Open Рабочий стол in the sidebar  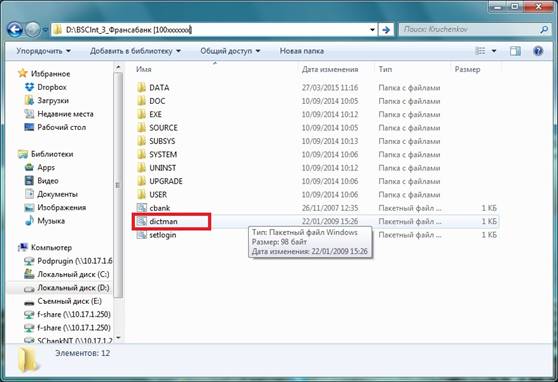tap(62, 127)
